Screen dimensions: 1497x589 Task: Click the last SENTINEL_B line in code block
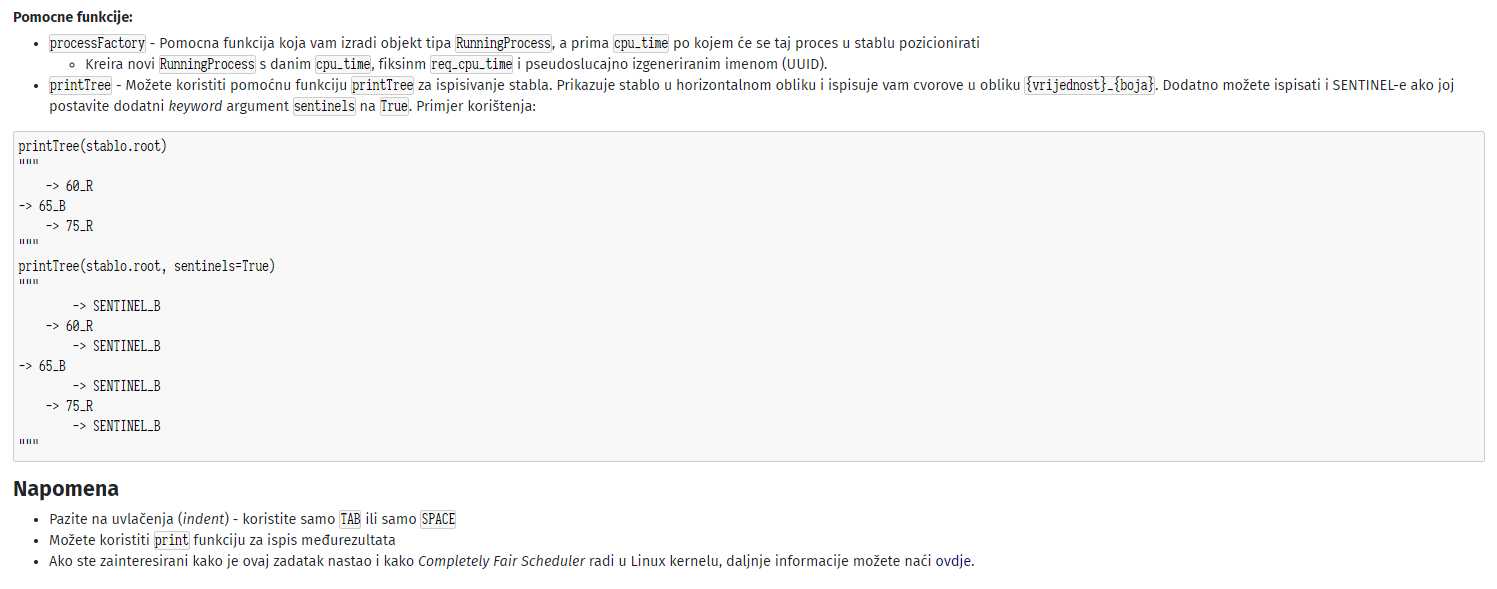(117, 426)
